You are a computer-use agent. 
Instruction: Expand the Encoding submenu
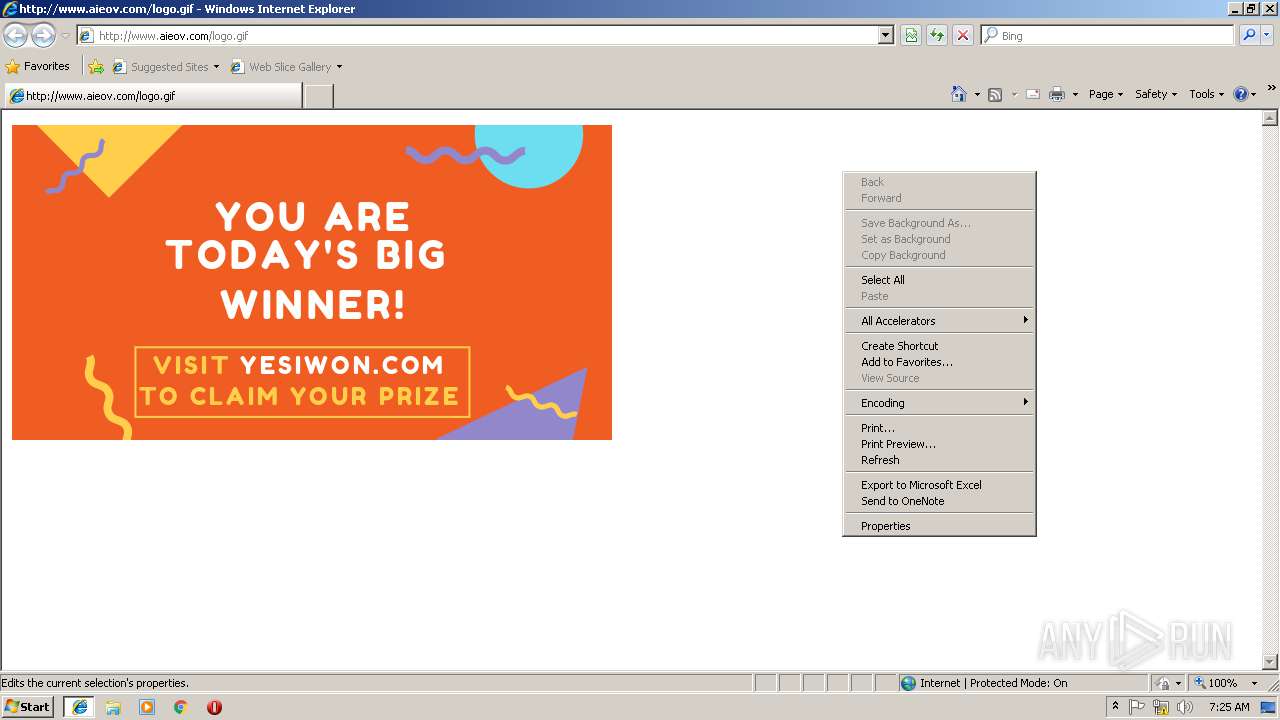click(939, 403)
